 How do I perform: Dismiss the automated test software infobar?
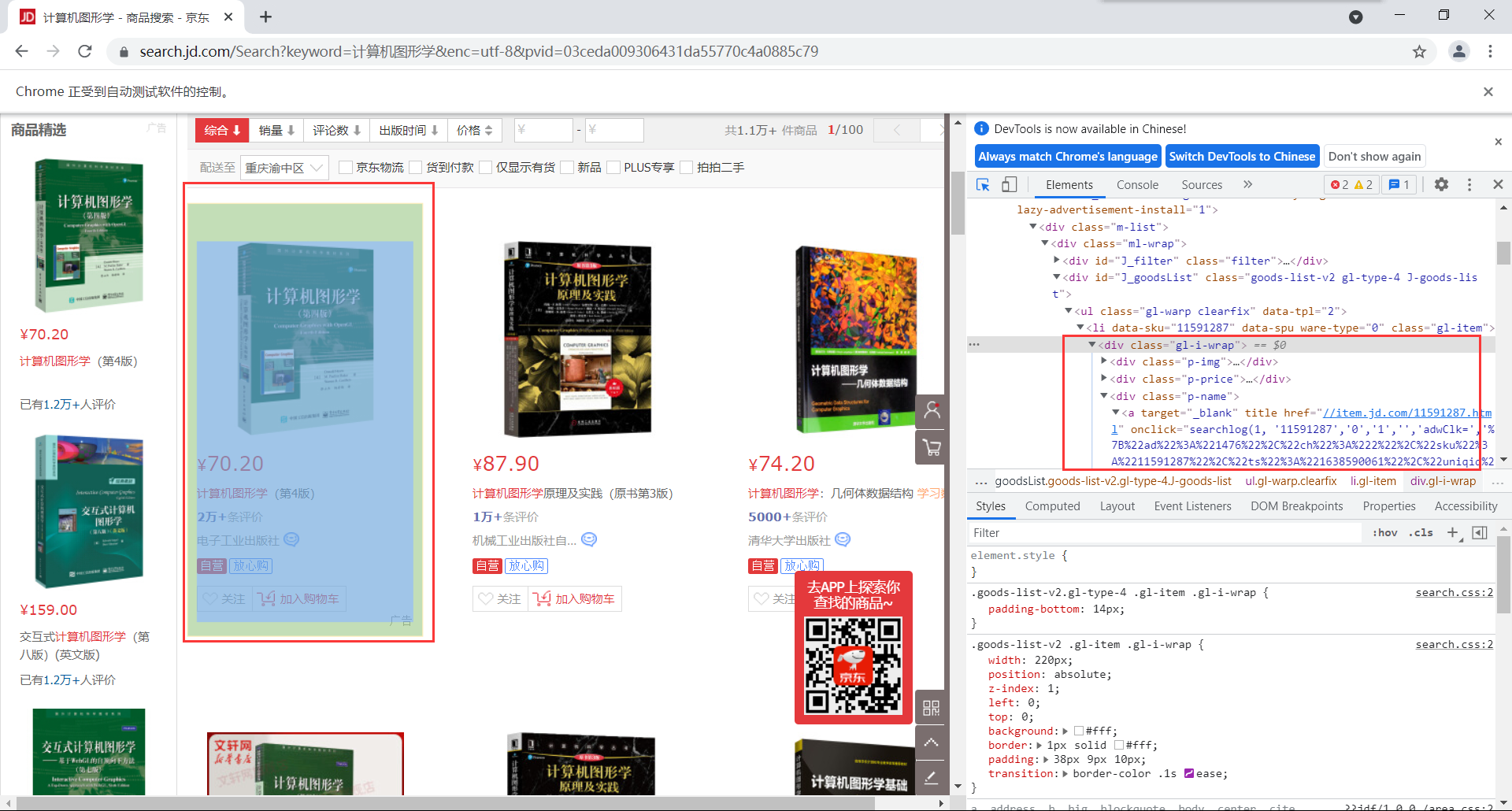[x=1488, y=91]
